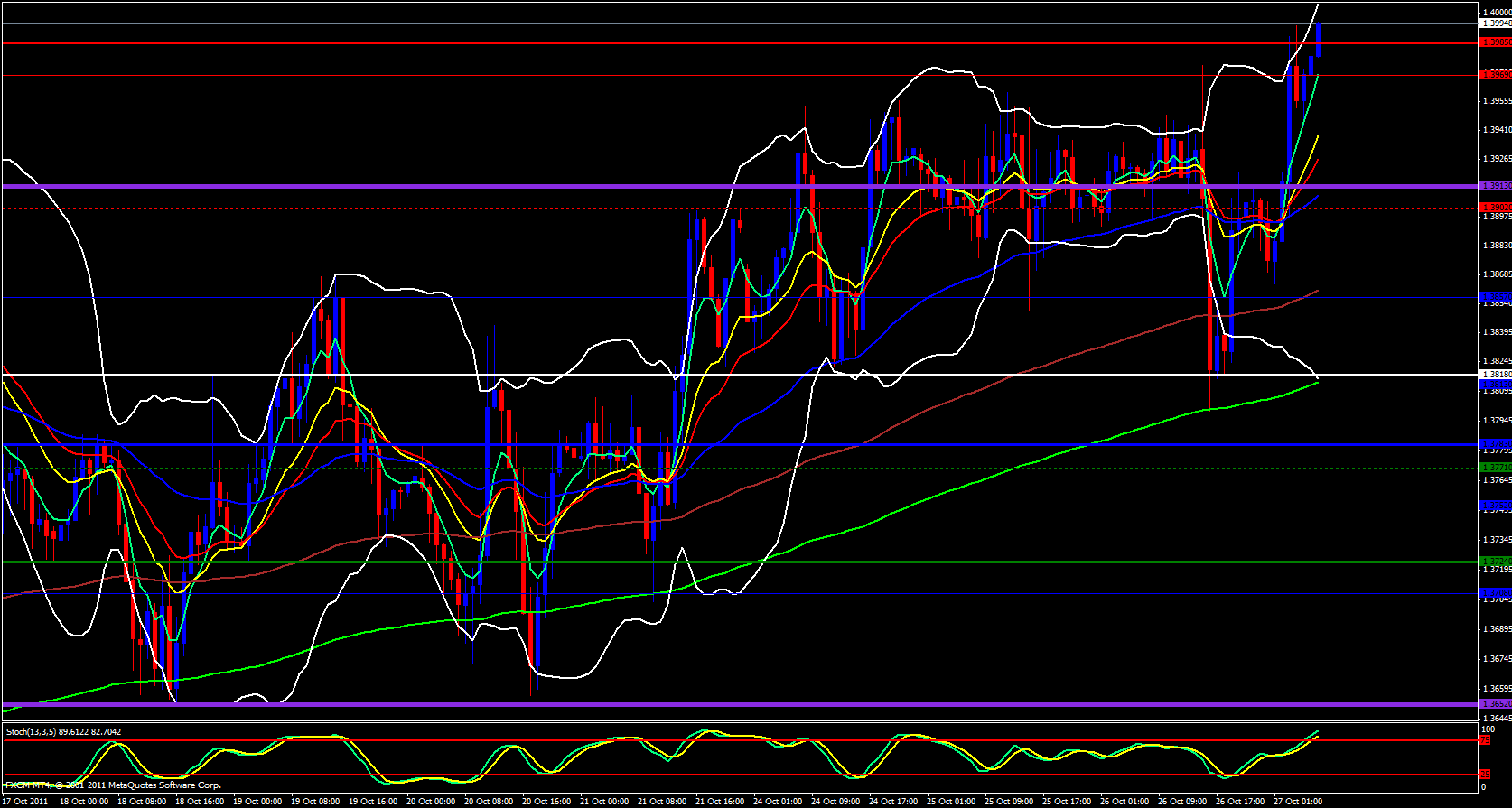Viewport: 1512px width, 808px height.
Task: Select the red 1.39690 price label
Action: click(1495, 75)
